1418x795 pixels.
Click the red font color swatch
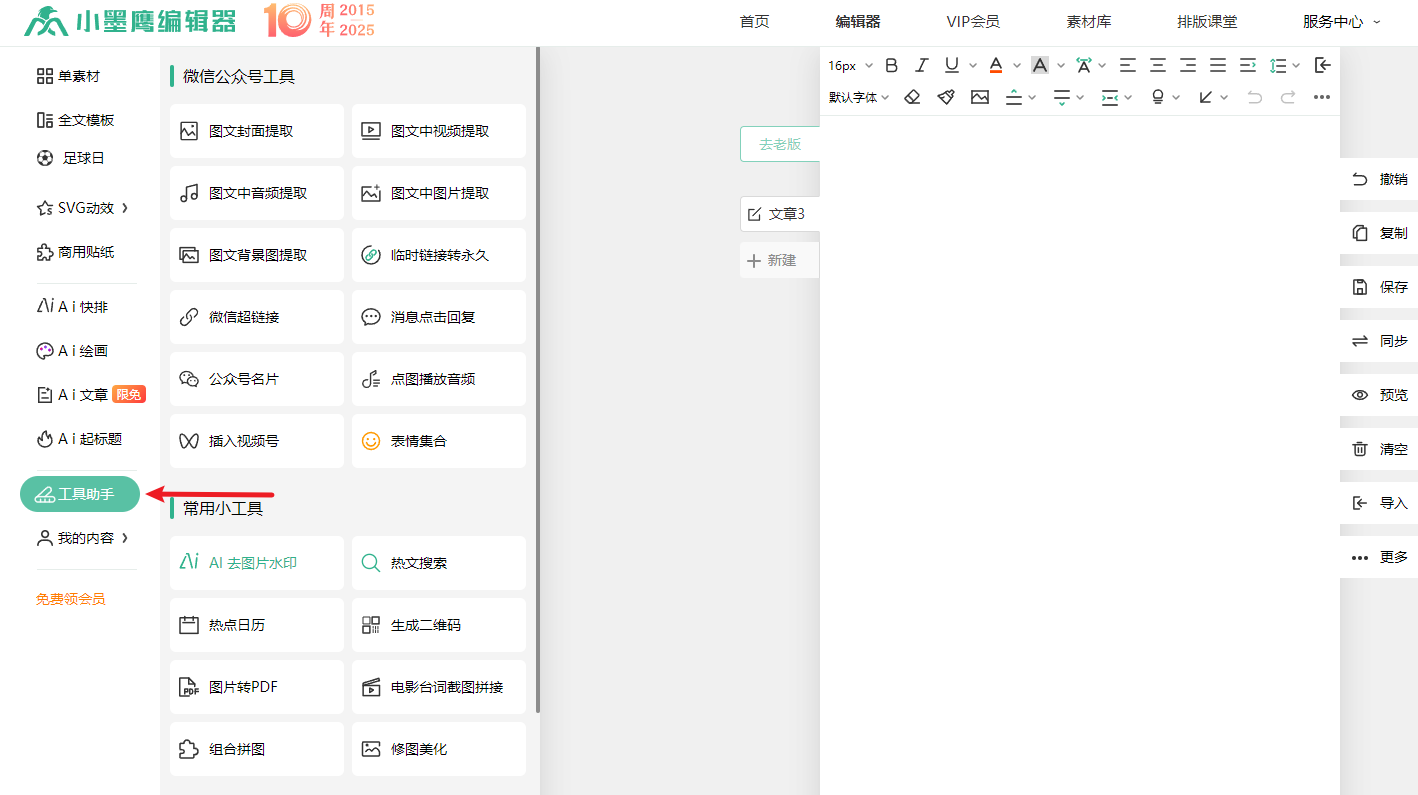[996, 65]
